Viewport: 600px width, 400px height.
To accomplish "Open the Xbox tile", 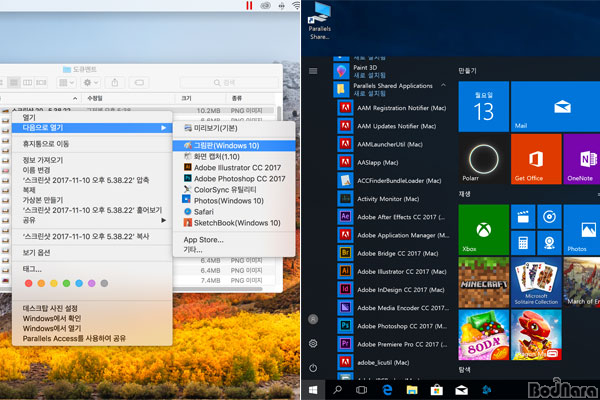I will click(x=484, y=230).
